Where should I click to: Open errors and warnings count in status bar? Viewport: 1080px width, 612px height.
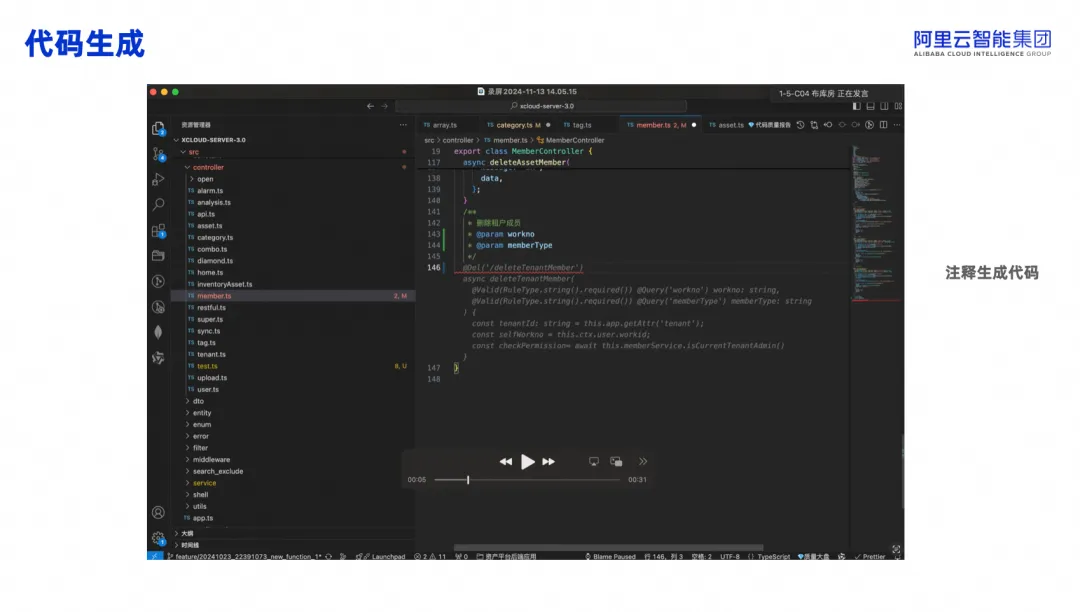tap(430, 556)
